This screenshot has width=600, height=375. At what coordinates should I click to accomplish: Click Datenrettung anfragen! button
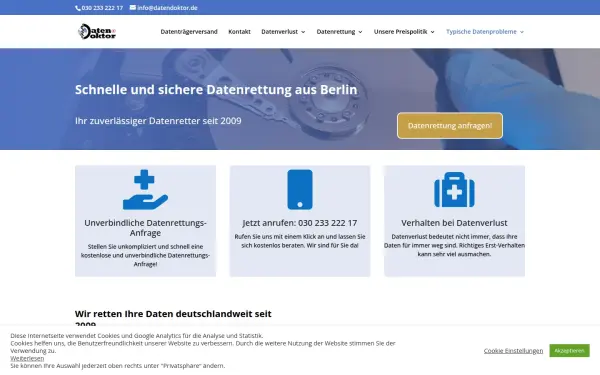click(x=450, y=126)
